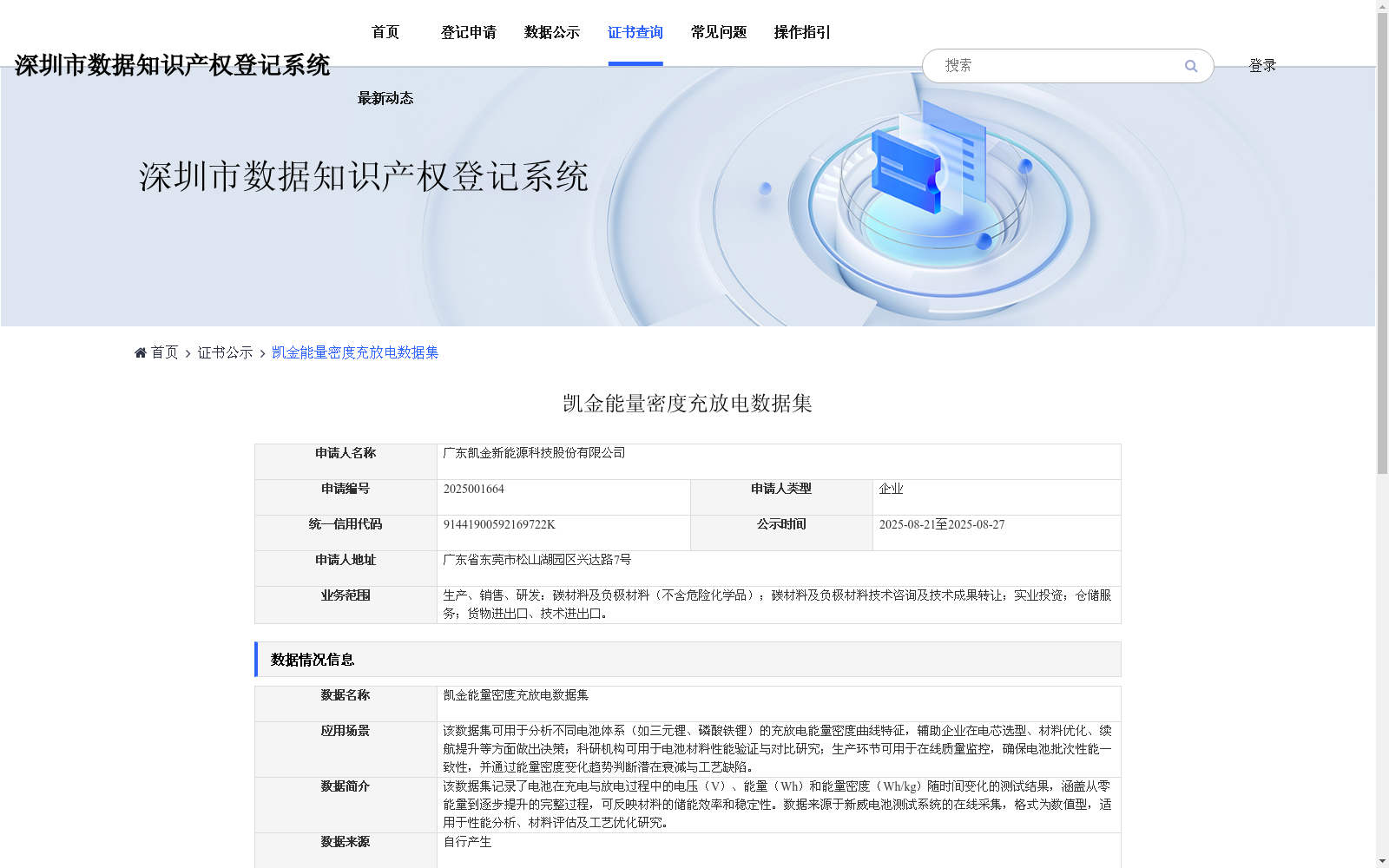Image resolution: width=1389 pixels, height=868 pixels.
Task: Open the 操作指引 section
Action: coord(801,32)
